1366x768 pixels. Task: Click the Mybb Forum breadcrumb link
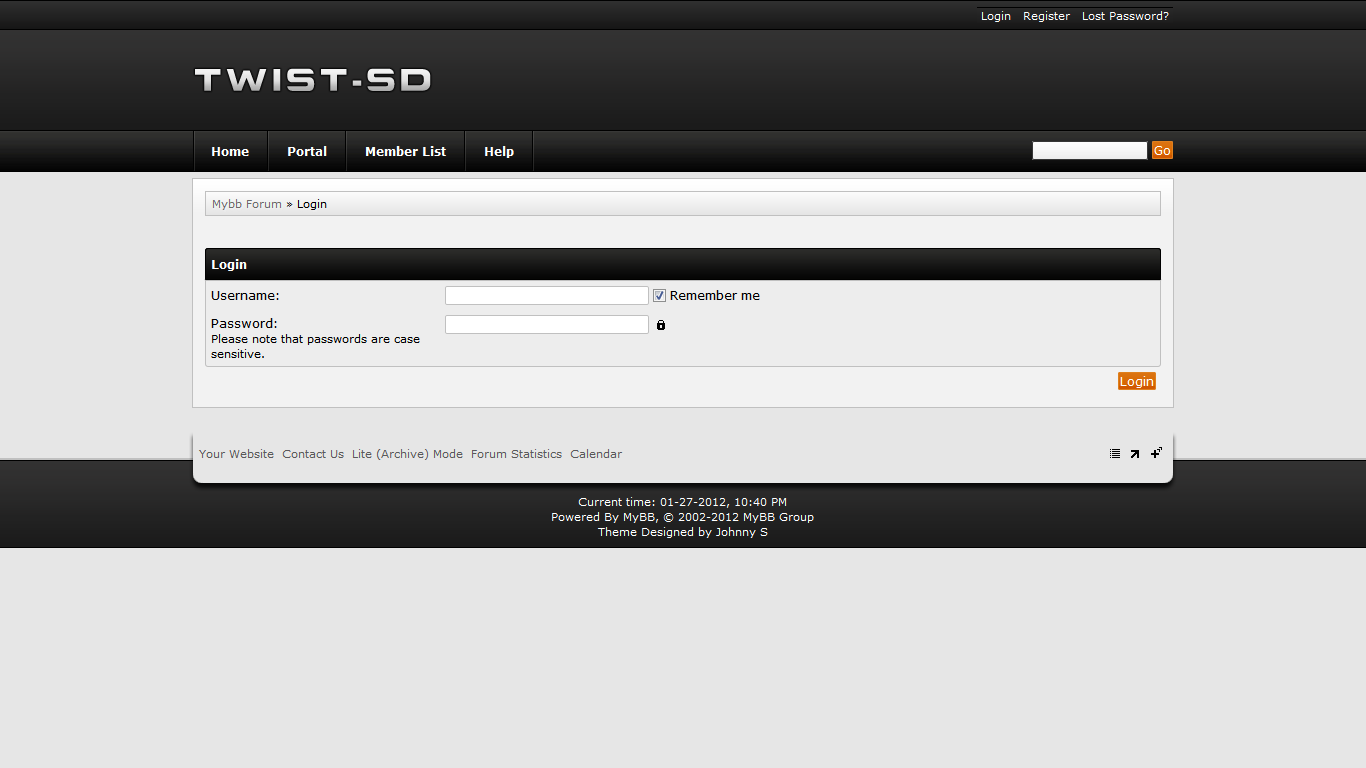click(x=247, y=204)
